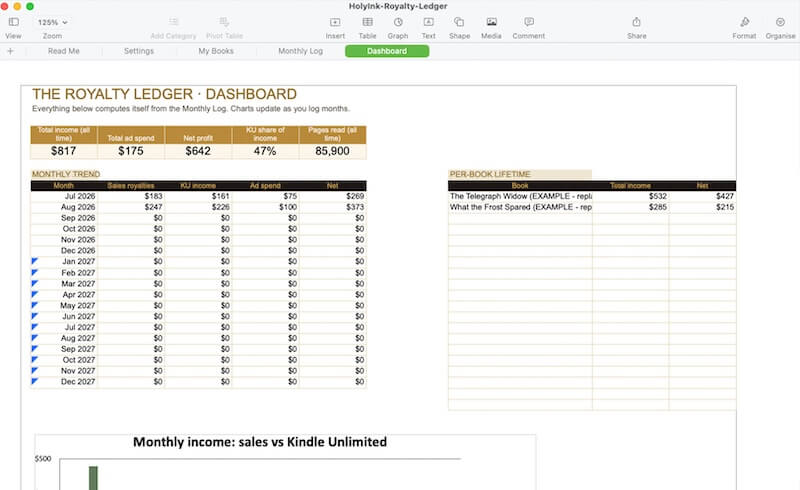Image resolution: width=800 pixels, height=490 pixels.
Task: Add a new sheet with plus button
Action: coord(10,51)
